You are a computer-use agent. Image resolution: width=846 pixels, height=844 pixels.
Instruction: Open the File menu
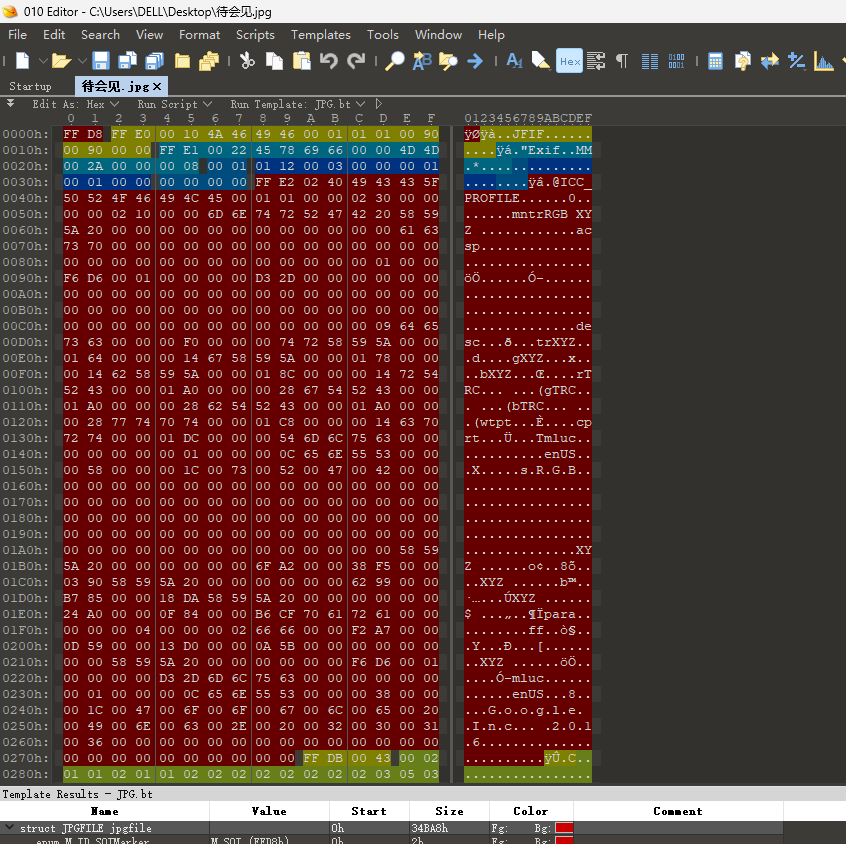(x=17, y=35)
